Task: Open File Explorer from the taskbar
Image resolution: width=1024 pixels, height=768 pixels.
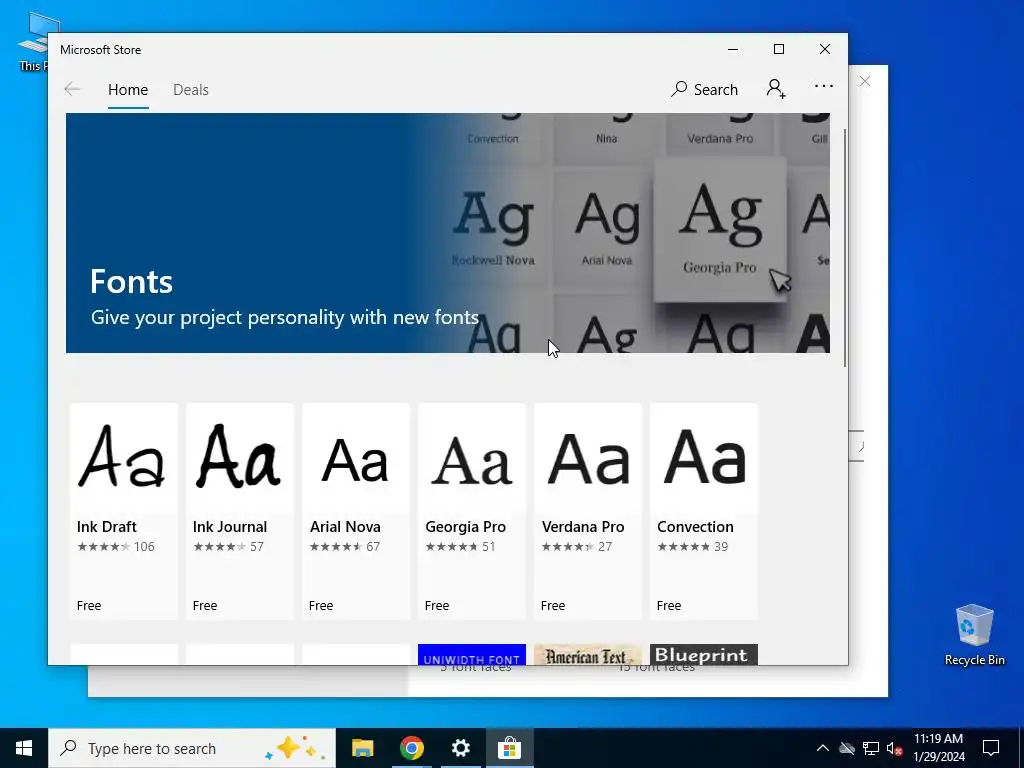Action: point(362,748)
